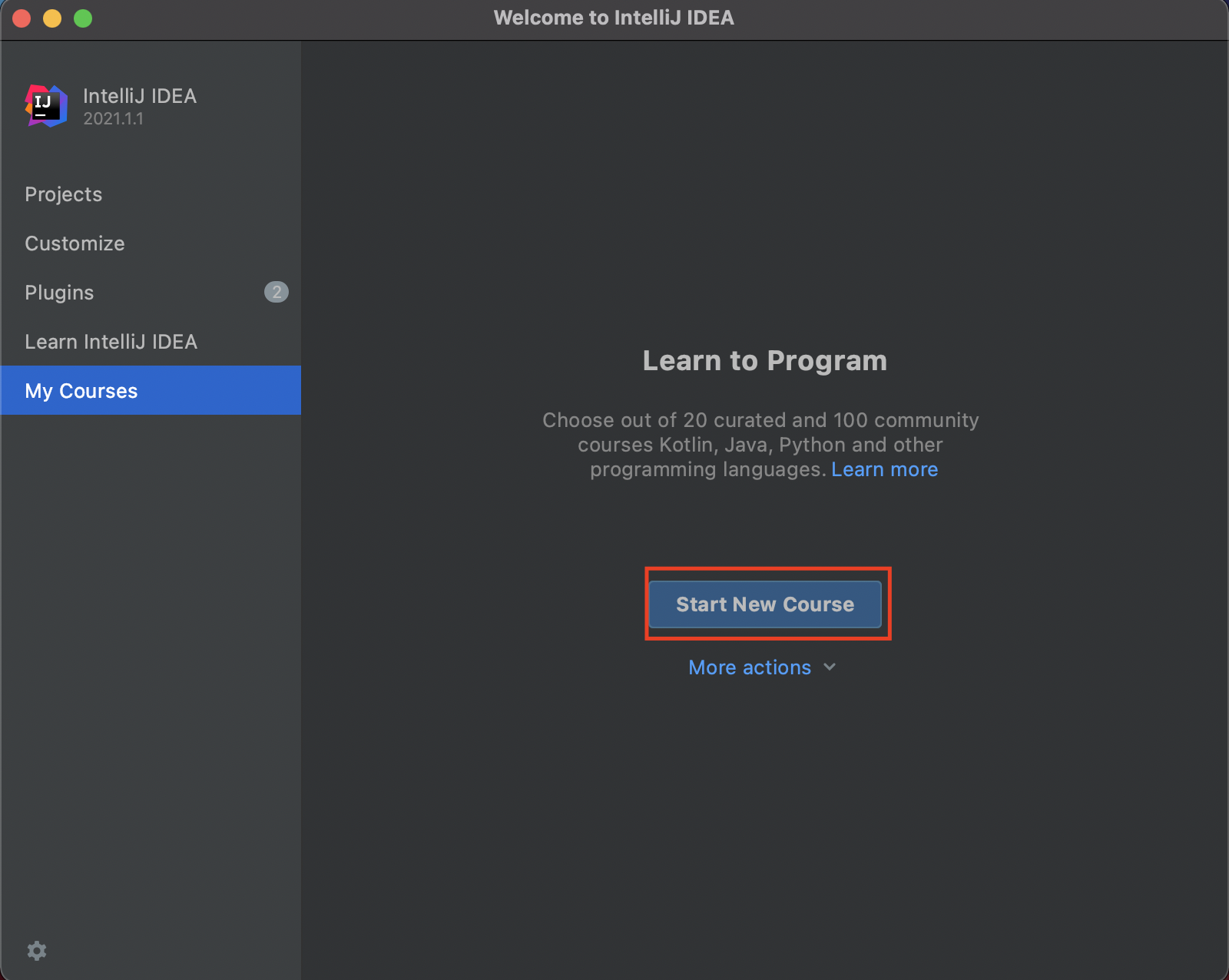The image size is (1229, 980).
Task: Click the IntelliJ IDEA logo icon
Action: (x=46, y=106)
